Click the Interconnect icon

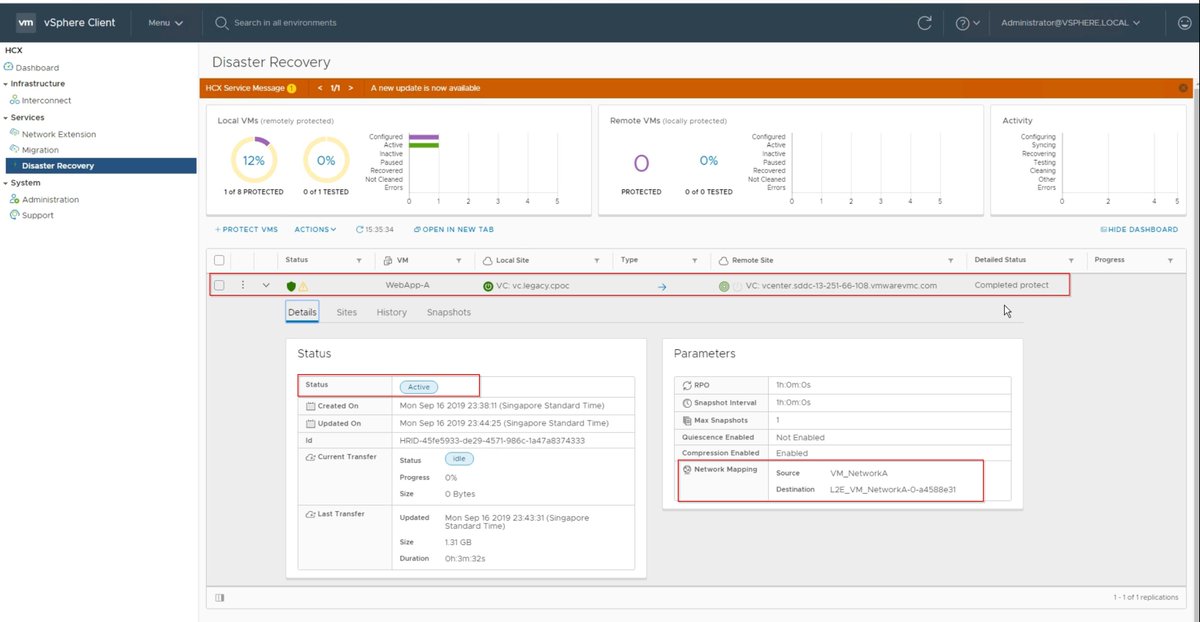14,100
